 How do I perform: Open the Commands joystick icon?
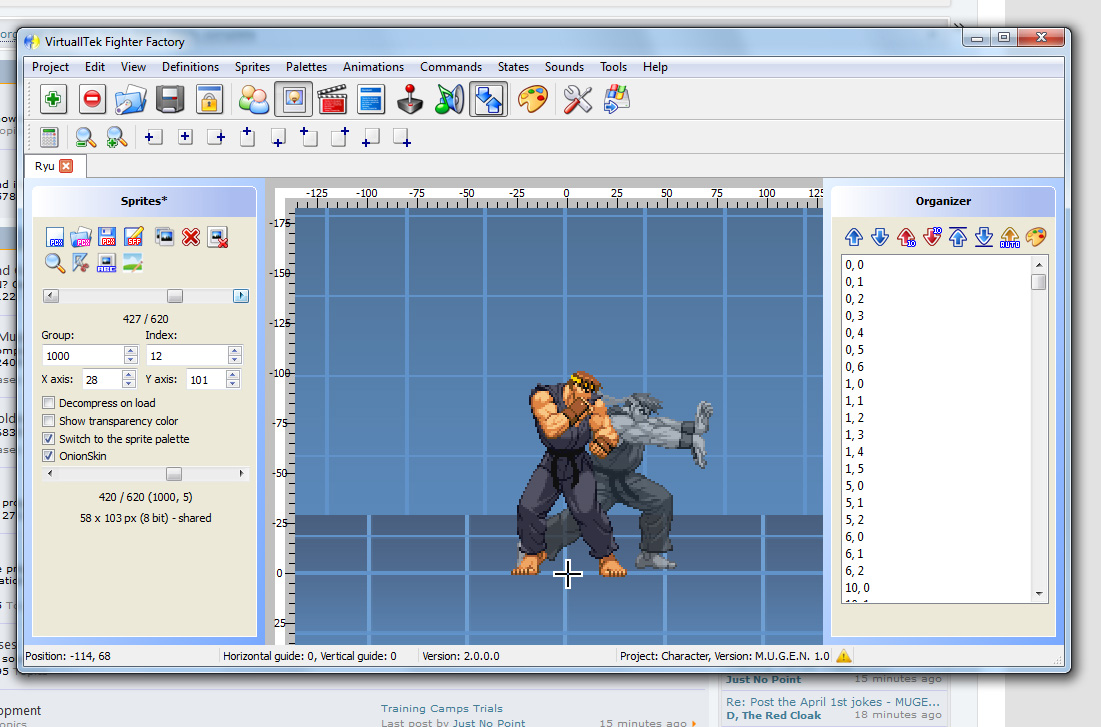pos(409,99)
